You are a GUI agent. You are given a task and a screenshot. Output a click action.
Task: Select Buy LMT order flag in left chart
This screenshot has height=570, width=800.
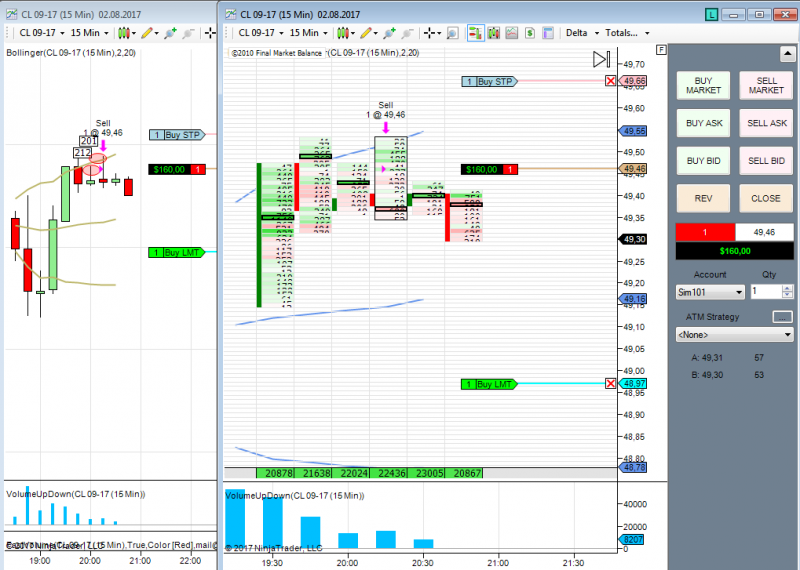tap(177, 253)
